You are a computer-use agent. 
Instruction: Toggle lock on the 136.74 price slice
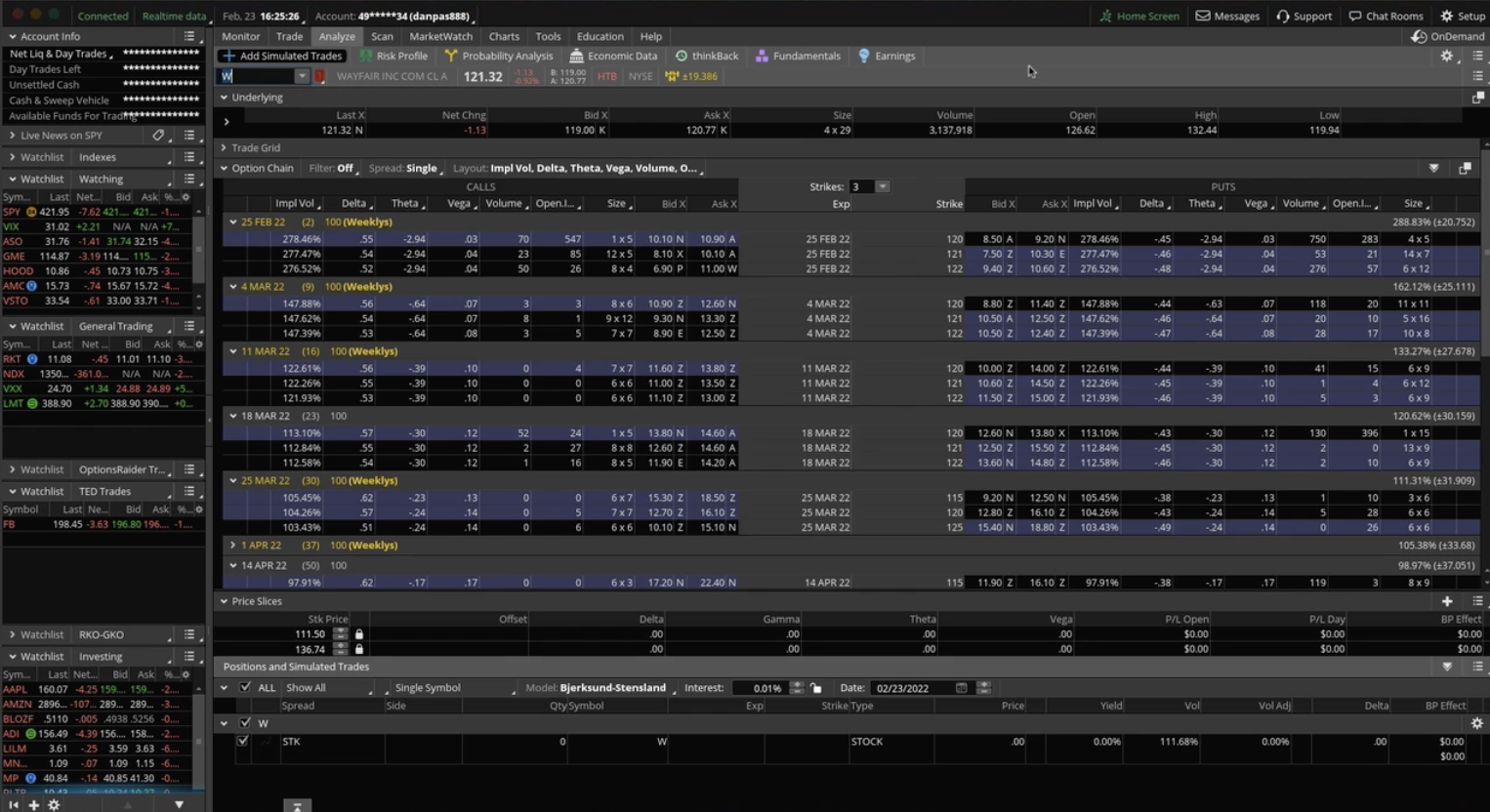[359, 649]
